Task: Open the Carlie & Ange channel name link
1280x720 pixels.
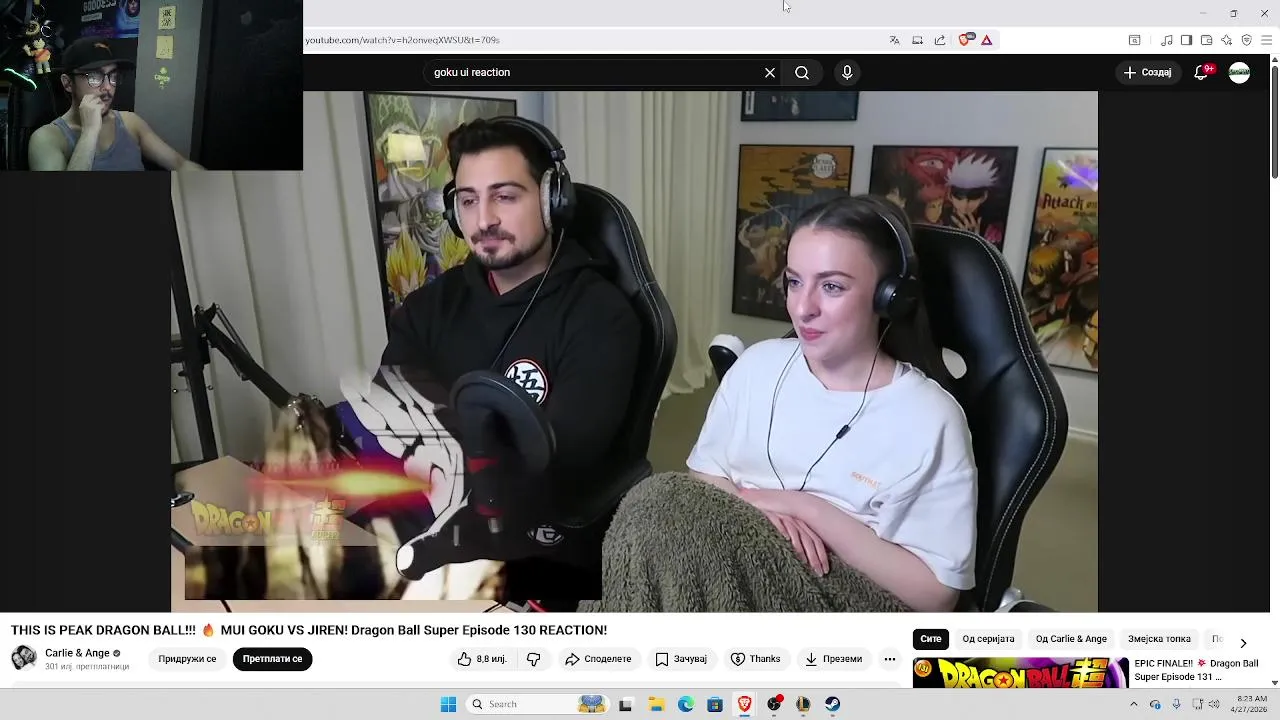Action: pyautogui.click(x=77, y=653)
